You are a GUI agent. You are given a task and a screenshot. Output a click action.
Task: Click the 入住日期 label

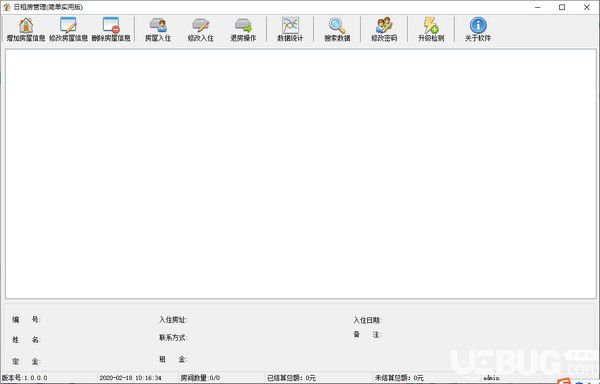click(367, 321)
